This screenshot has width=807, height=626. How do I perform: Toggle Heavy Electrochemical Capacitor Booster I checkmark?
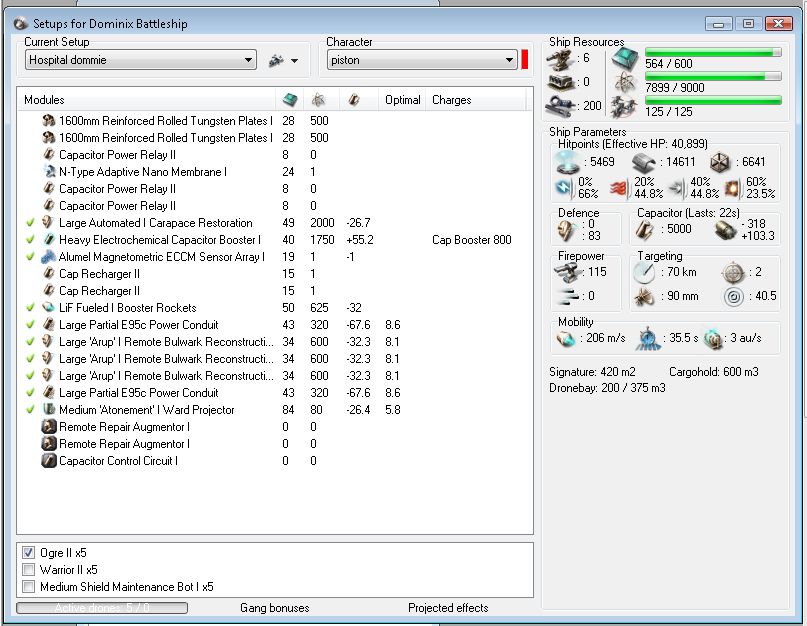[30, 239]
